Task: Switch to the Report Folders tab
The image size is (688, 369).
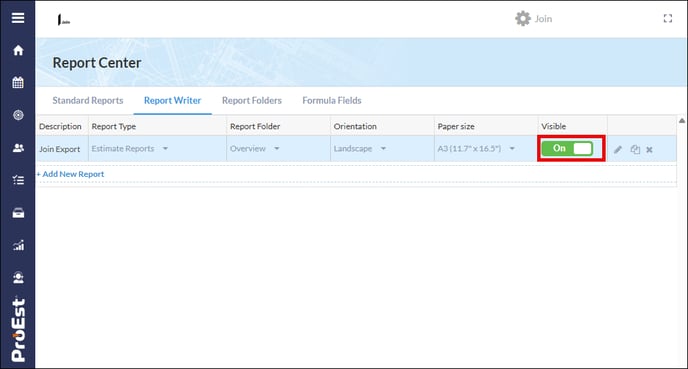Action: [x=252, y=100]
